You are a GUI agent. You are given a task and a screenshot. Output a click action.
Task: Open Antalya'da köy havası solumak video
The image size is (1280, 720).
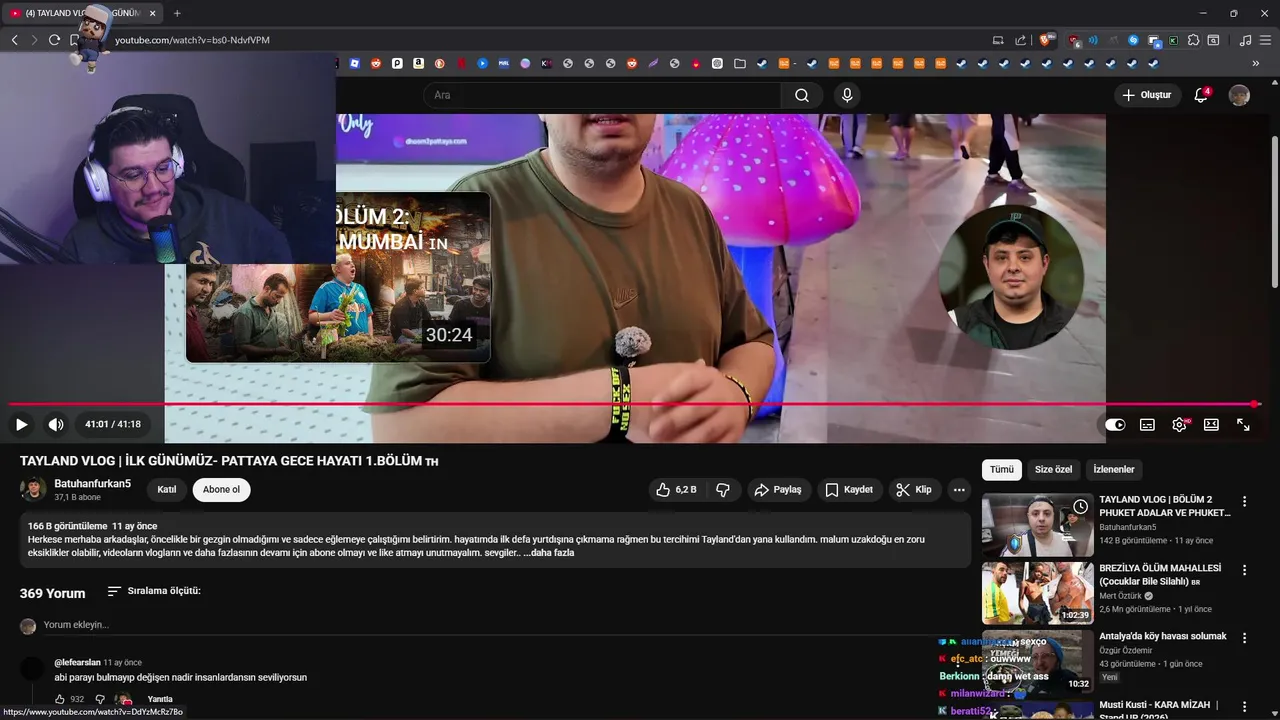[x=1163, y=636]
